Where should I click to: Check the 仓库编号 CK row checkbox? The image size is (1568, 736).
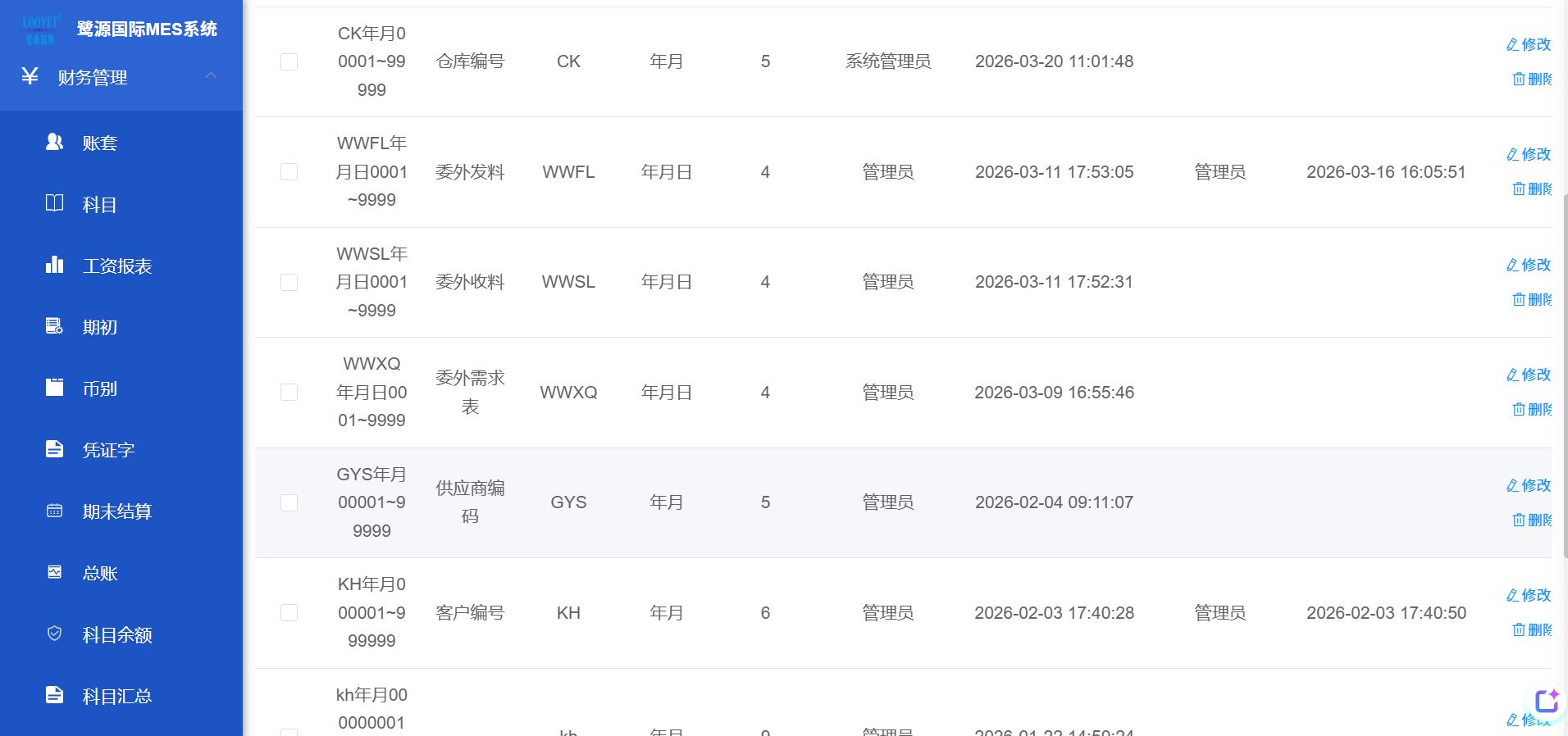[289, 61]
